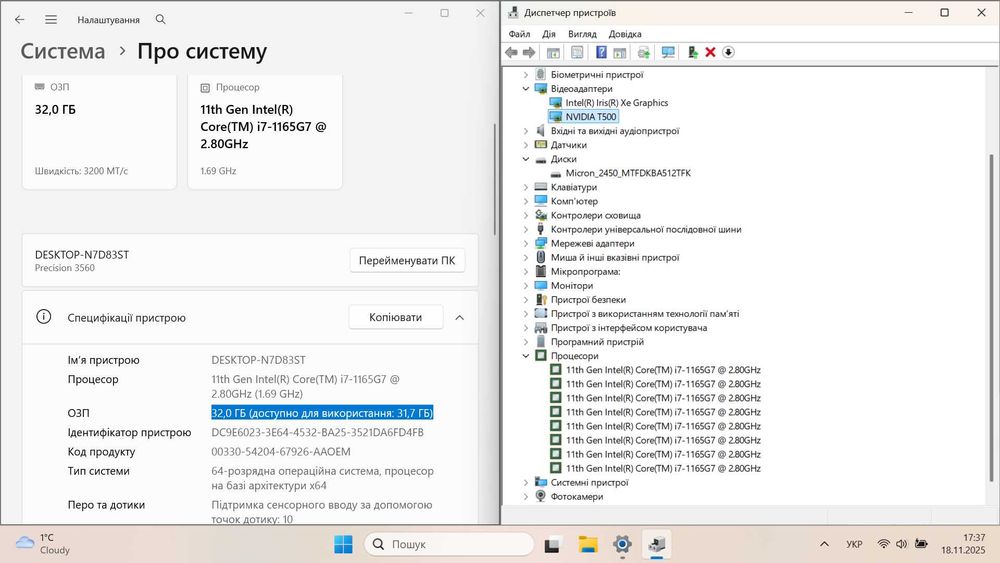Click the Комп'ютер category icon
Image resolution: width=1000 pixels, height=563 pixels.
[x=541, y=201]
